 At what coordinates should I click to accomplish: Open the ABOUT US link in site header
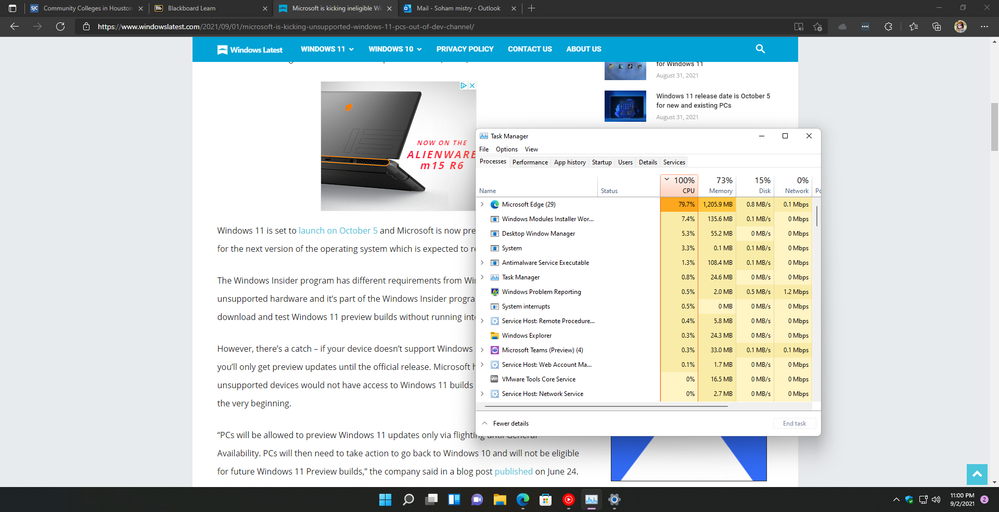click(584, 49)
